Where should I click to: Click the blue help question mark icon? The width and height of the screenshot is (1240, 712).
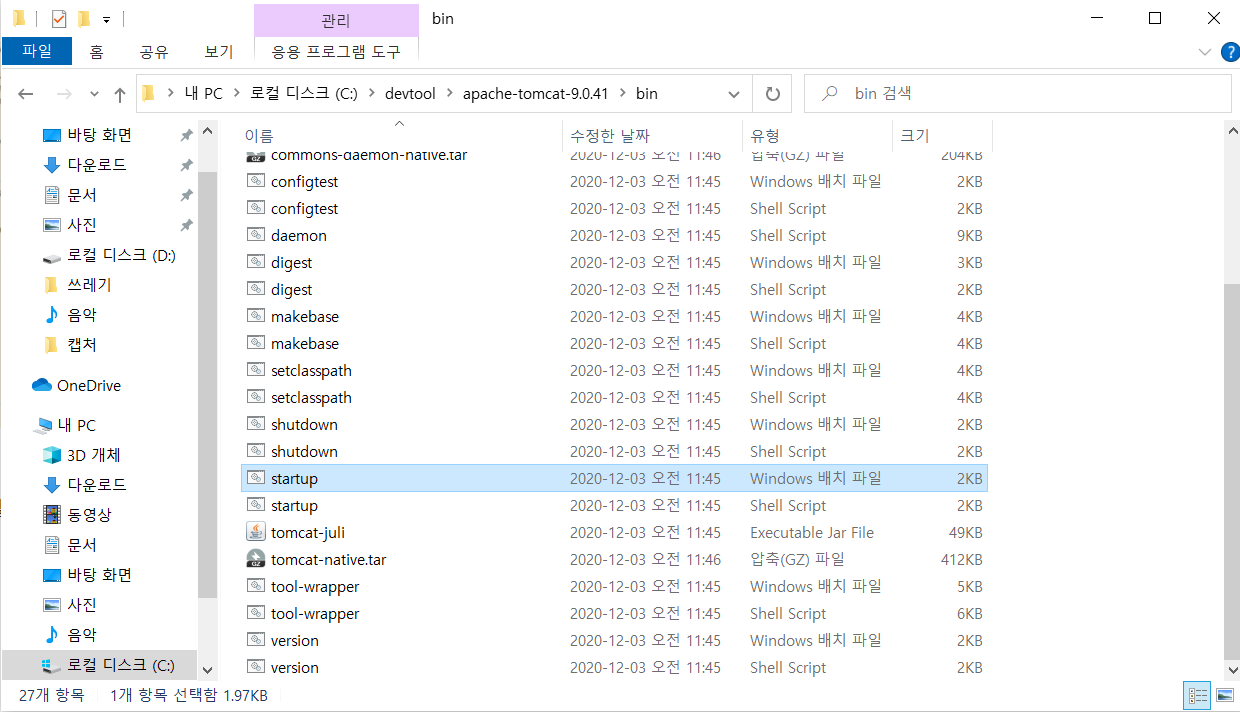pos(1230,52)
